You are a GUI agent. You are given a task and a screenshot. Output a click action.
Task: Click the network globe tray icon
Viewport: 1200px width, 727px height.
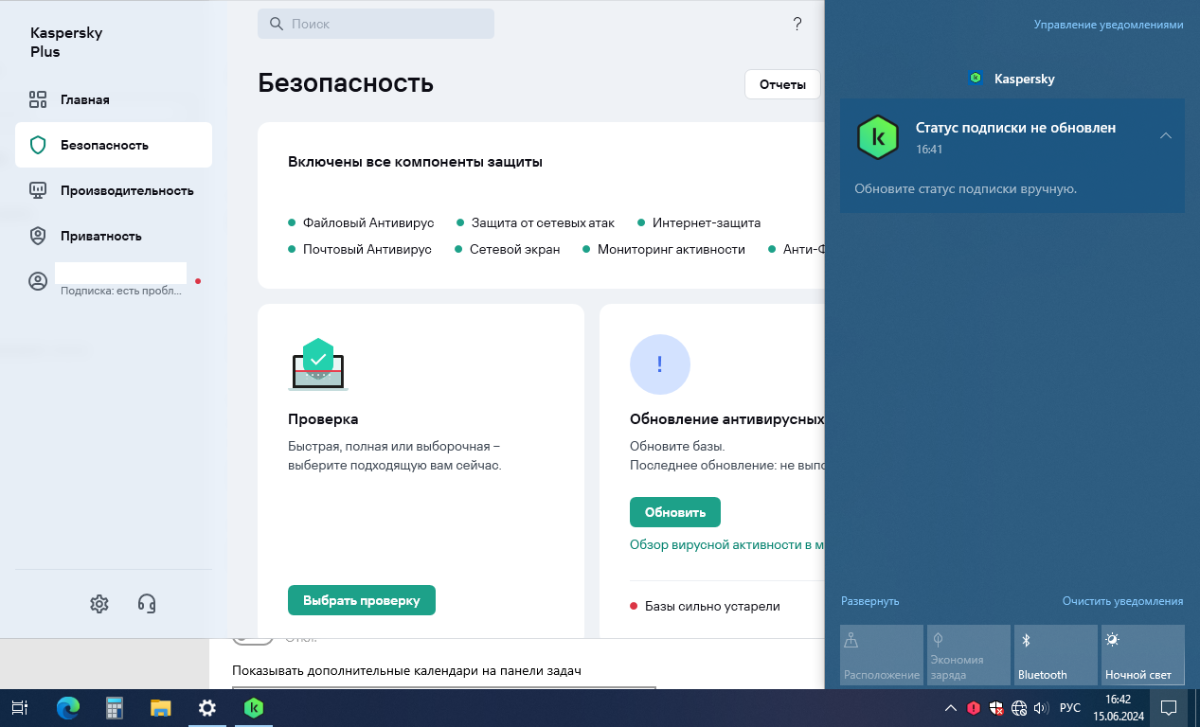point(1019,708)
